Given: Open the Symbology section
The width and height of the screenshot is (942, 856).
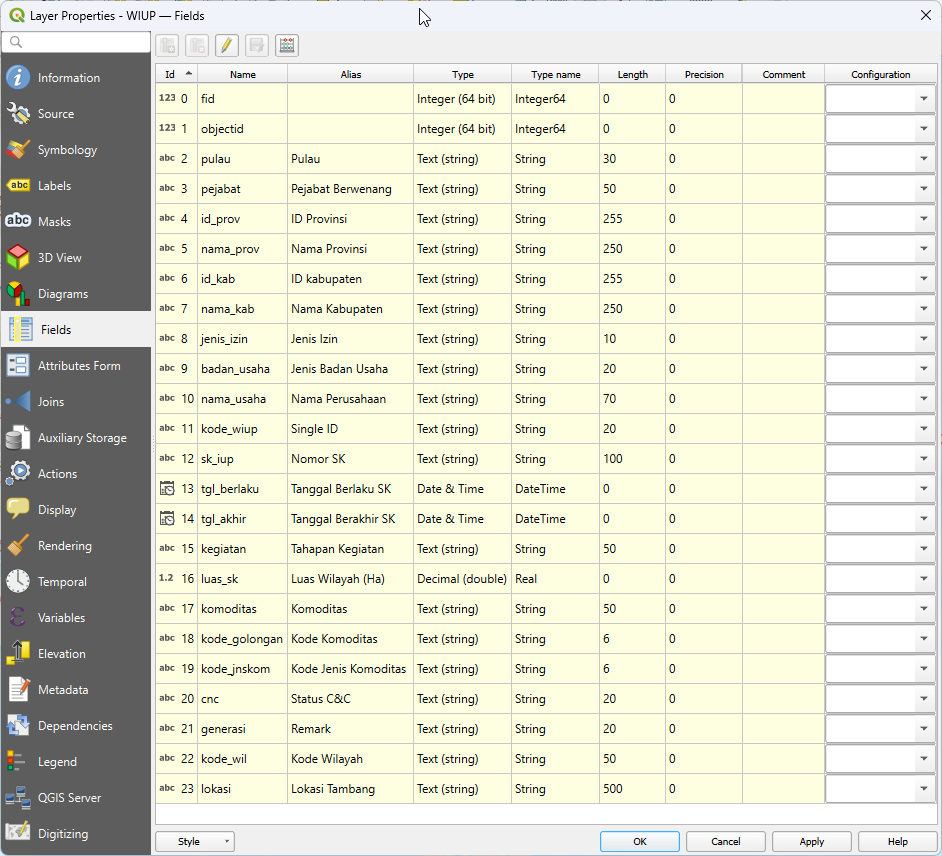Looking at the screenshot, I should click(67, 150).
